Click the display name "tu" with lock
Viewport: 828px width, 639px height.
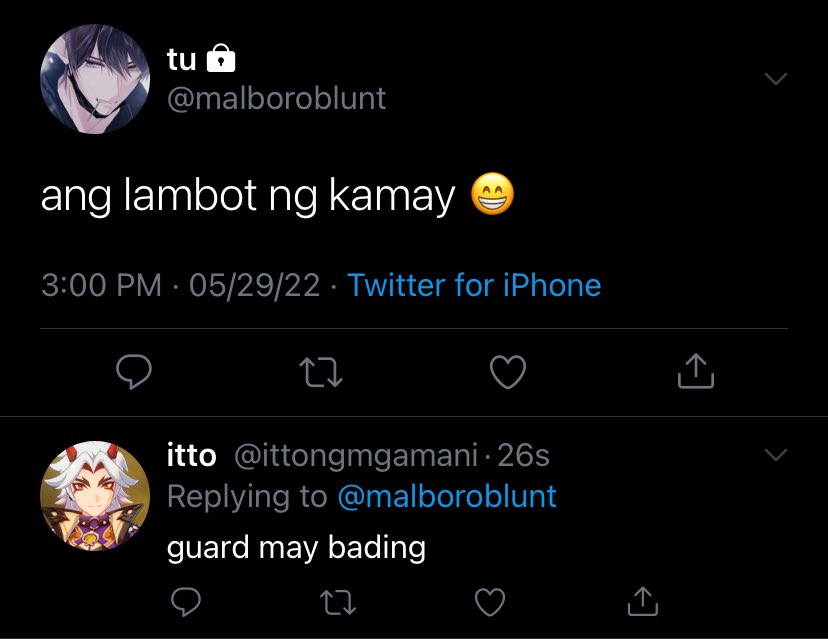tap(201, 59)
